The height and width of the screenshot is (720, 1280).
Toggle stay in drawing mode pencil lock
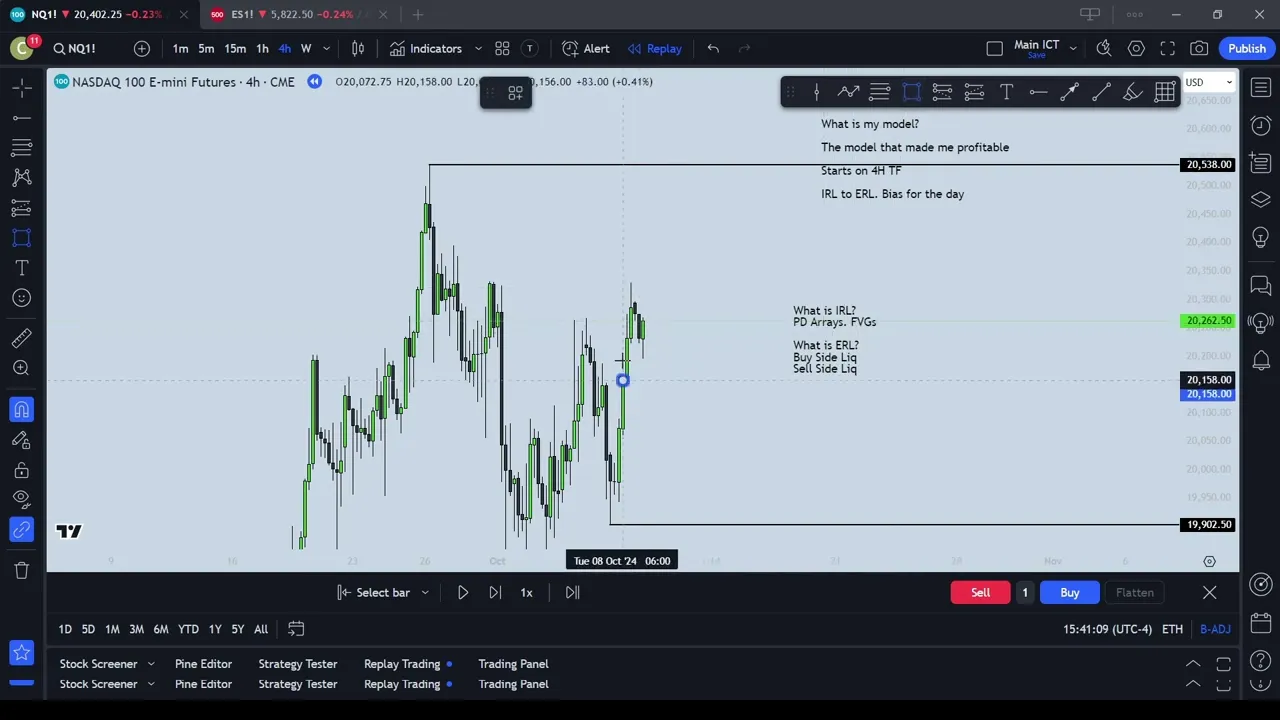(x=21, y=439)
